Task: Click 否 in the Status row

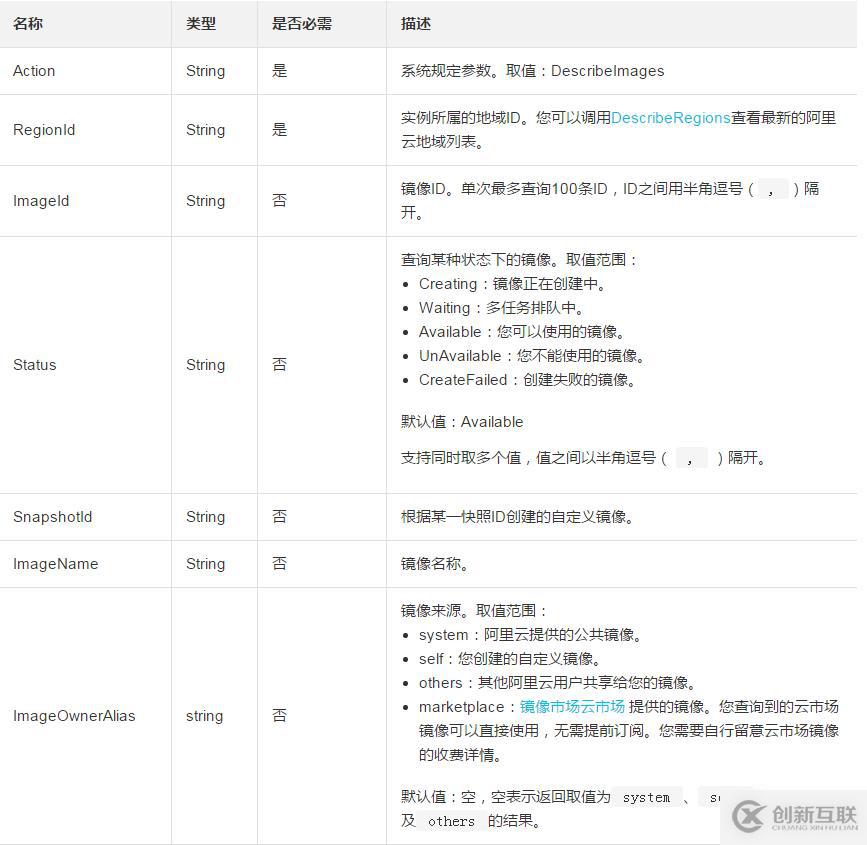Action: coord(280,365)
